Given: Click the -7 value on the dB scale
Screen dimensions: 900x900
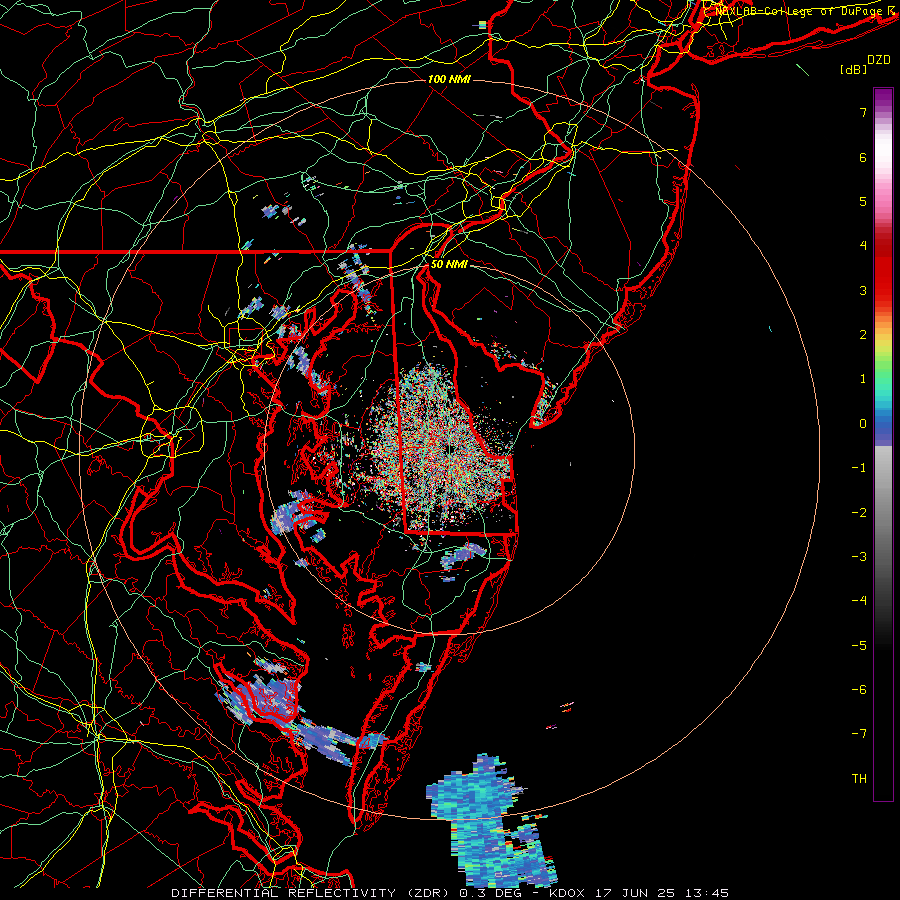Looking at the screenshot, I should tap(859, 734).
